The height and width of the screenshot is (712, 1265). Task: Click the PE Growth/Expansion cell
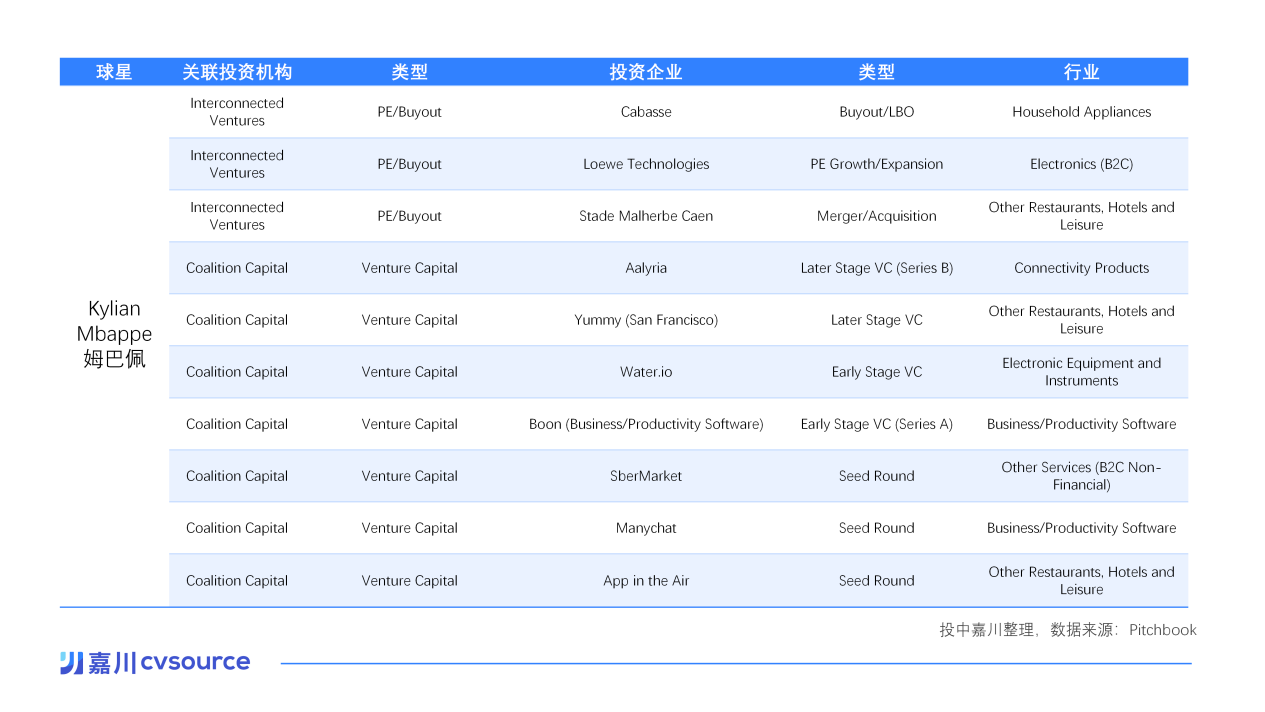pyautogui.click(x=877, y=164)
